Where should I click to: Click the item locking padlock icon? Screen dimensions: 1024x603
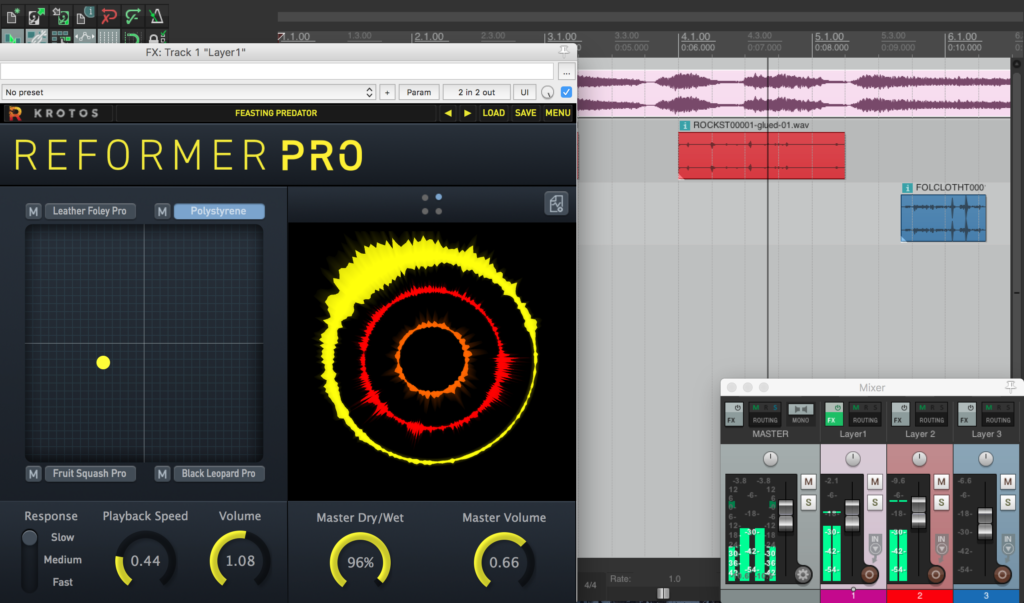(x=155, y=36)
